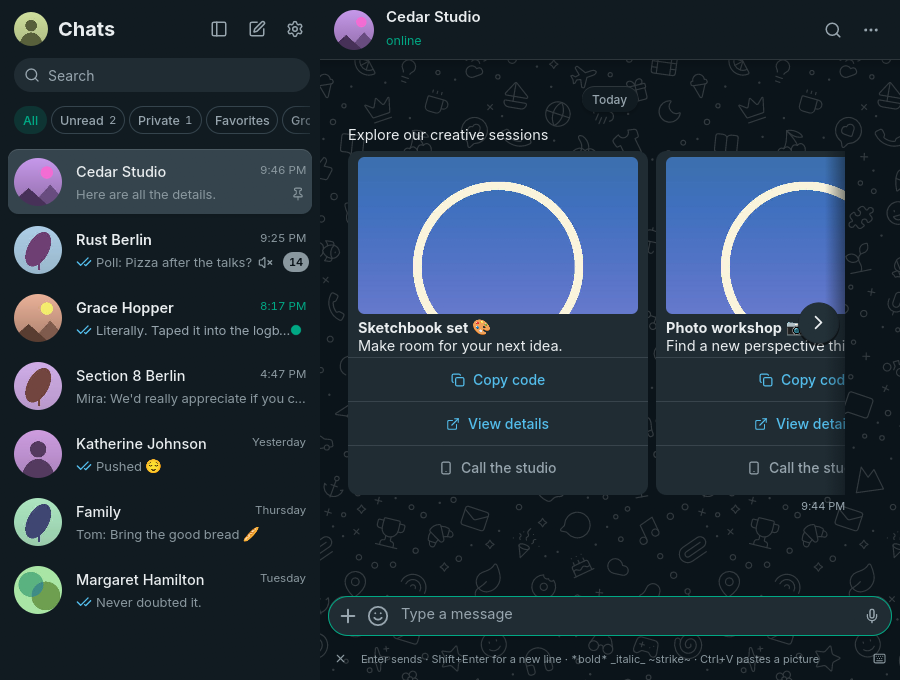Open settings gear in Chats header

click(294, 29)
